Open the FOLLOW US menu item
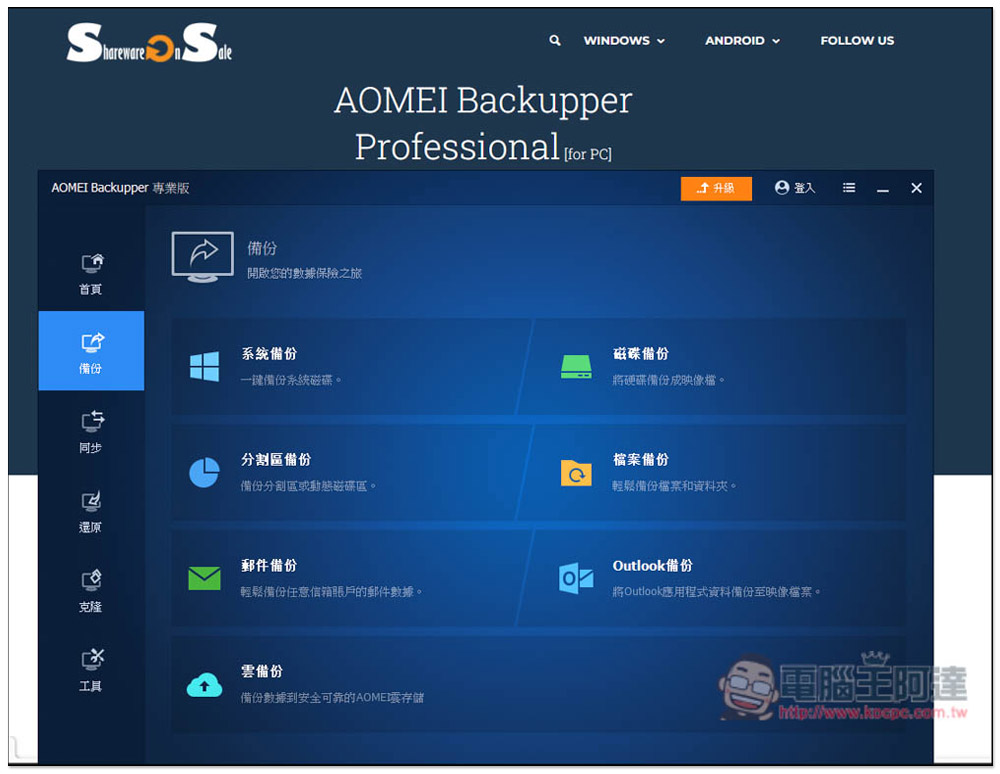This screenshot has width=1000, height=774. pos(857,41)
